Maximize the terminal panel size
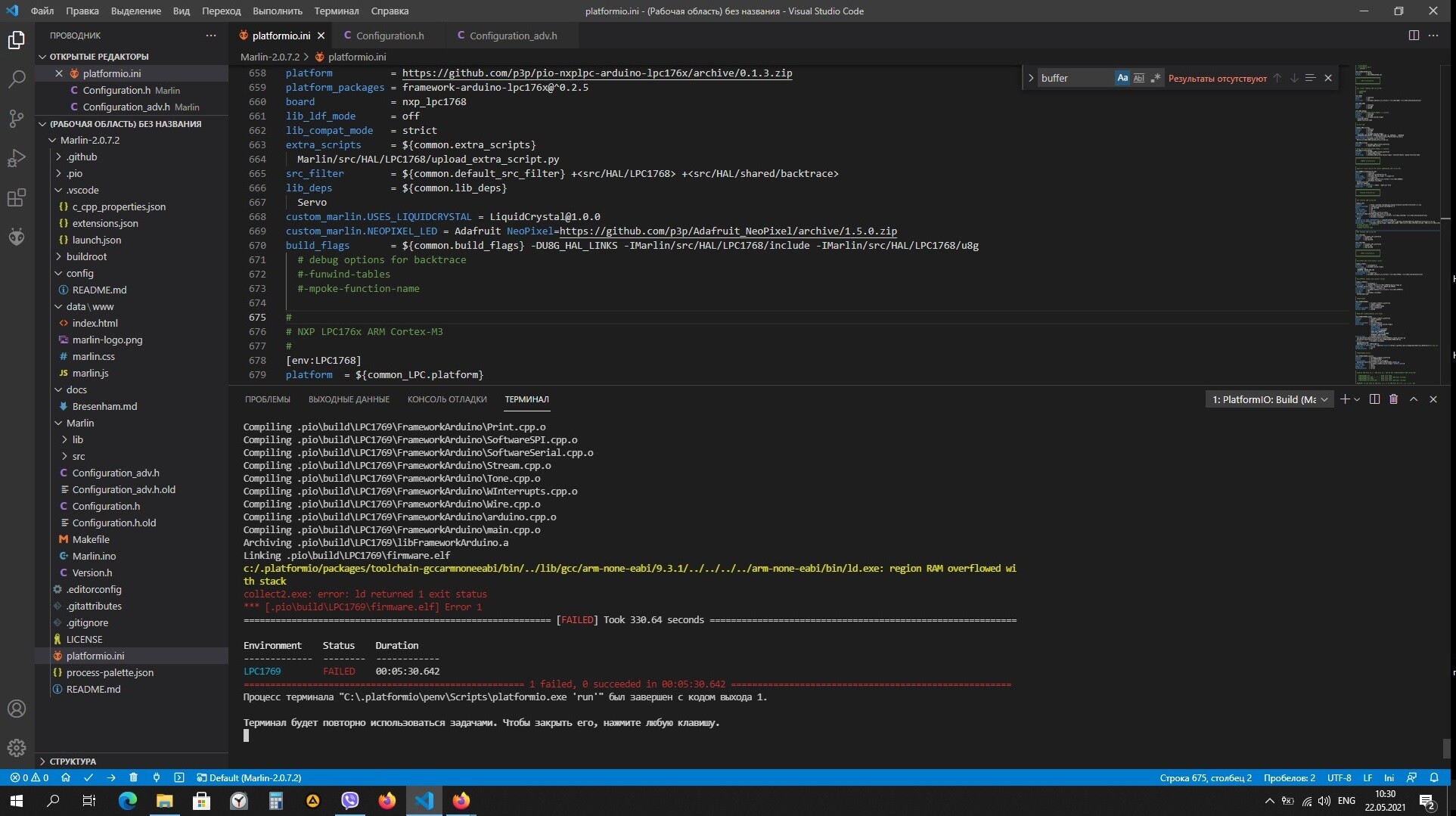Viewport: 1456px width, 816px height. pos(1413,399)
